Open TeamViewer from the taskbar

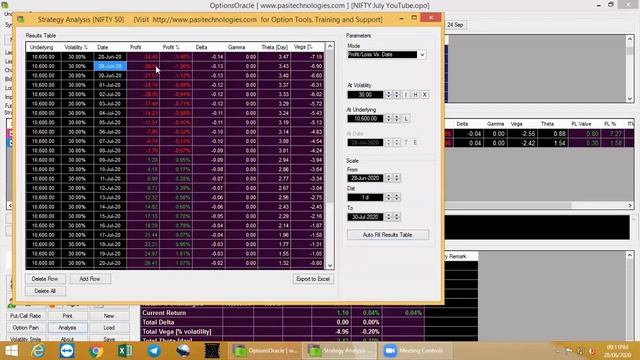click(67, 351)
